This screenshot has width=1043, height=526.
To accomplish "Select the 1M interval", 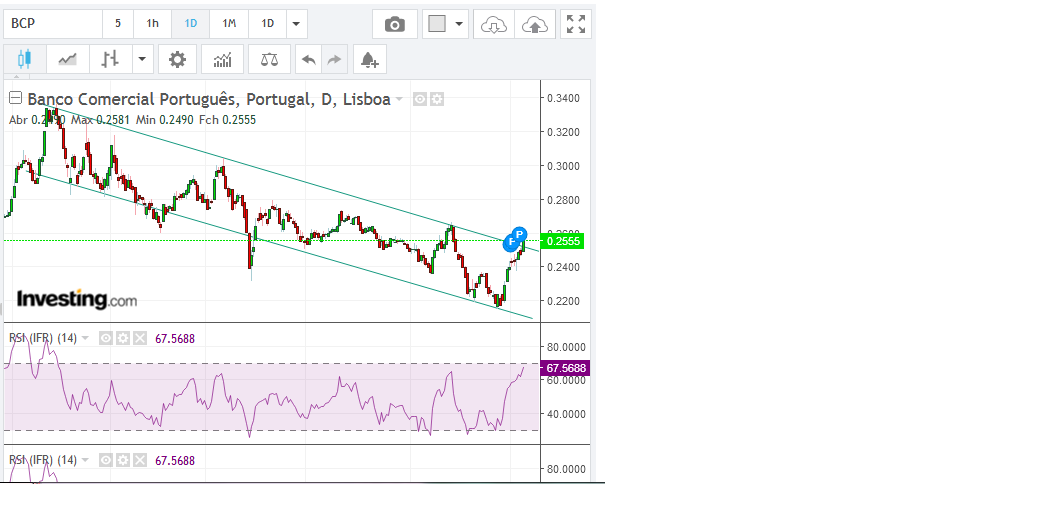I will pyautogui.click(x=229, y=24).
